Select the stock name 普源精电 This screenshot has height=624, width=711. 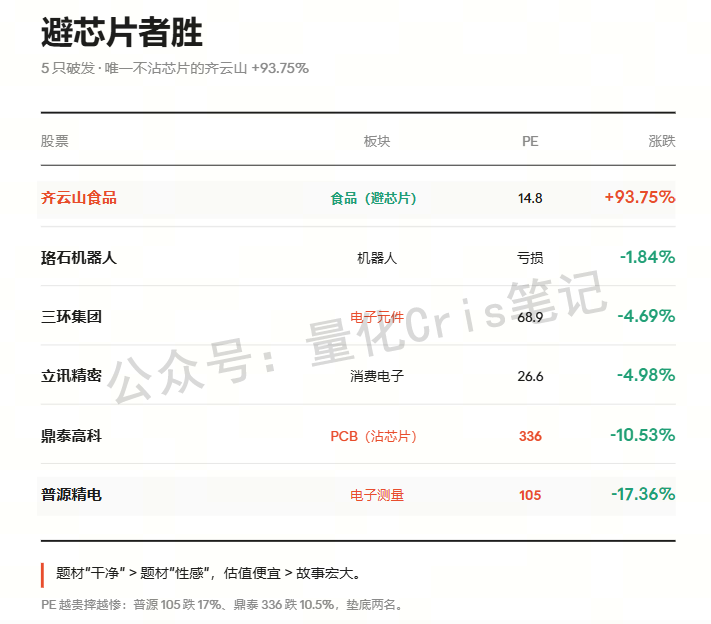(x=71, y=494)
